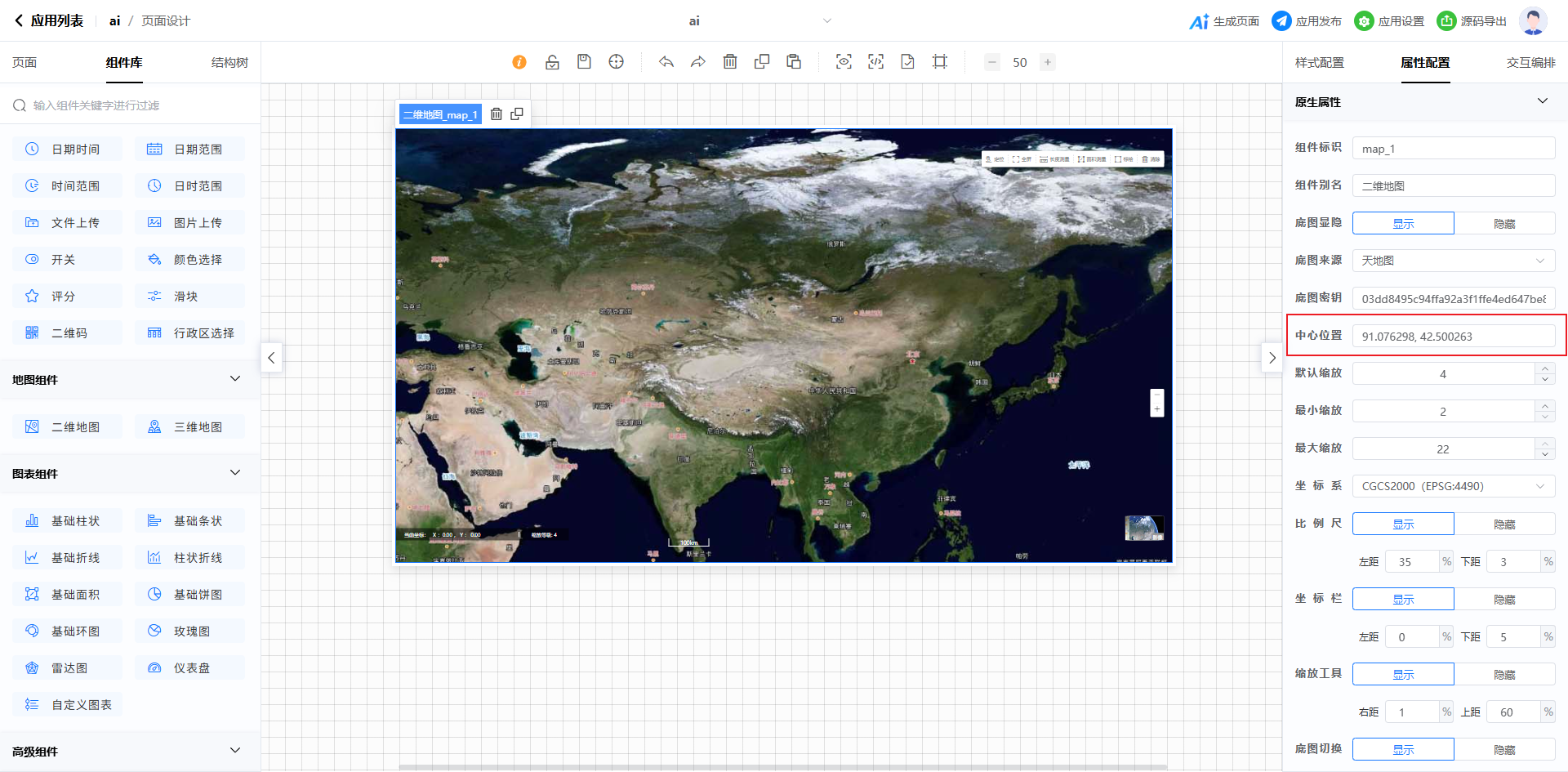Open the 样式配置 tab

pyautogui.click(x=1319, y=63)
